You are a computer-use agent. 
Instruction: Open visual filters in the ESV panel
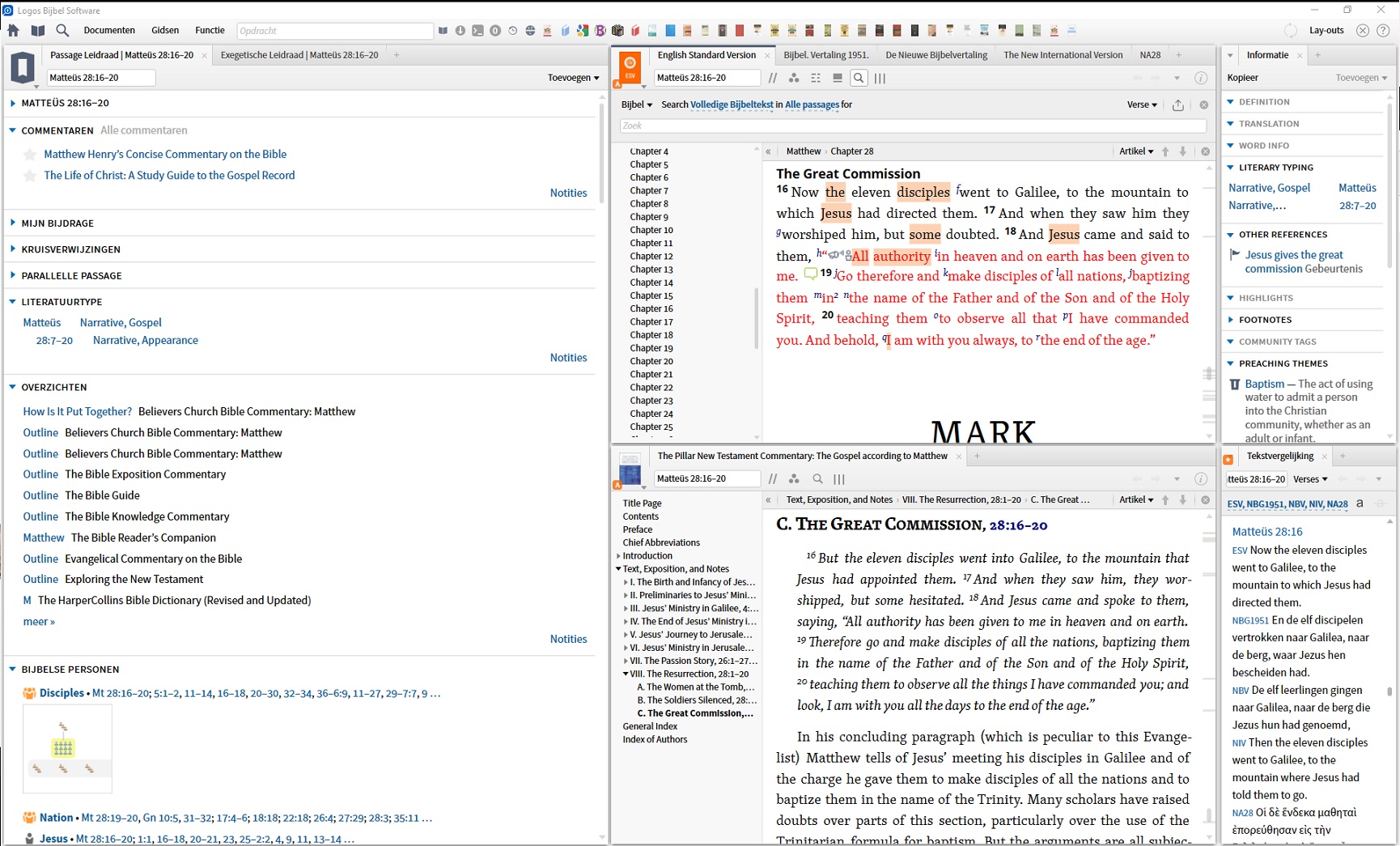pyautogui.click(x=794, y=78)
